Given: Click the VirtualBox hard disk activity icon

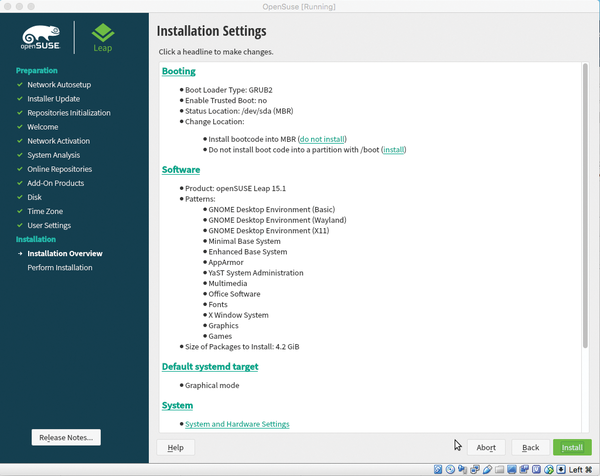Looking at the screenshot, I should (x=438, y=469).
